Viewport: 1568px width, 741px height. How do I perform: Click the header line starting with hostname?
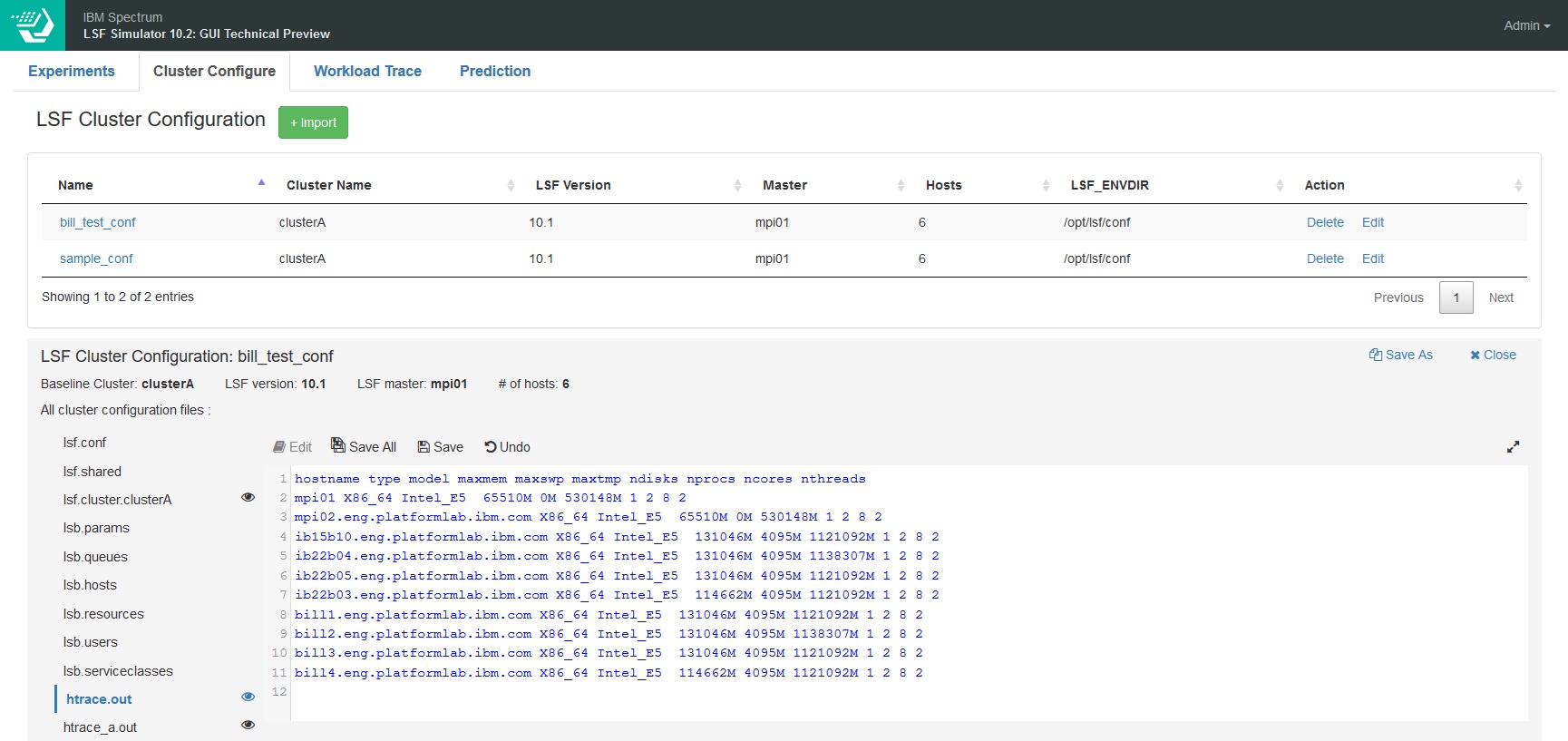pyautogui.click(x=579, y=479)
